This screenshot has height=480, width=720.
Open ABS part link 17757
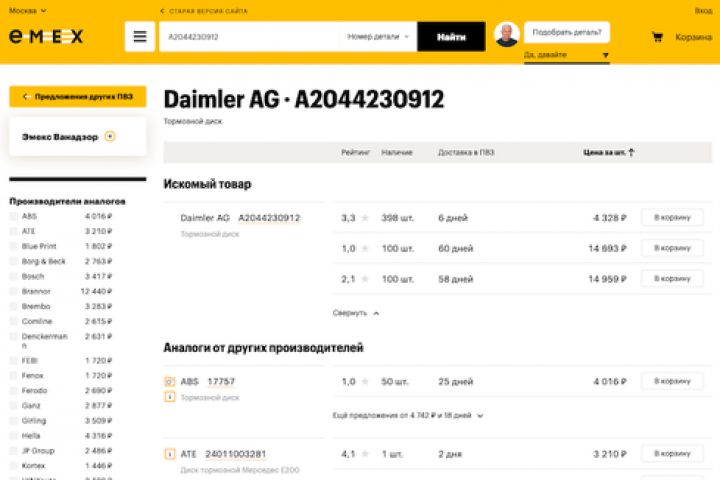point(221,381)
